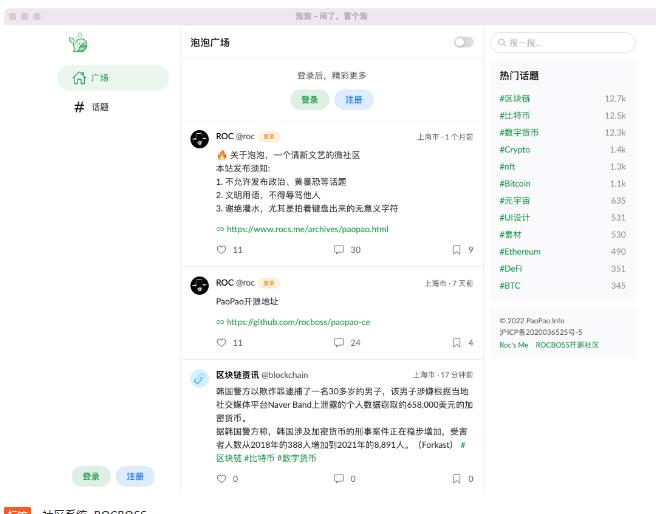Viewport: 656px width, 514px height.
Task: Open the 广场 home menu item
Action: pos(113,78)
